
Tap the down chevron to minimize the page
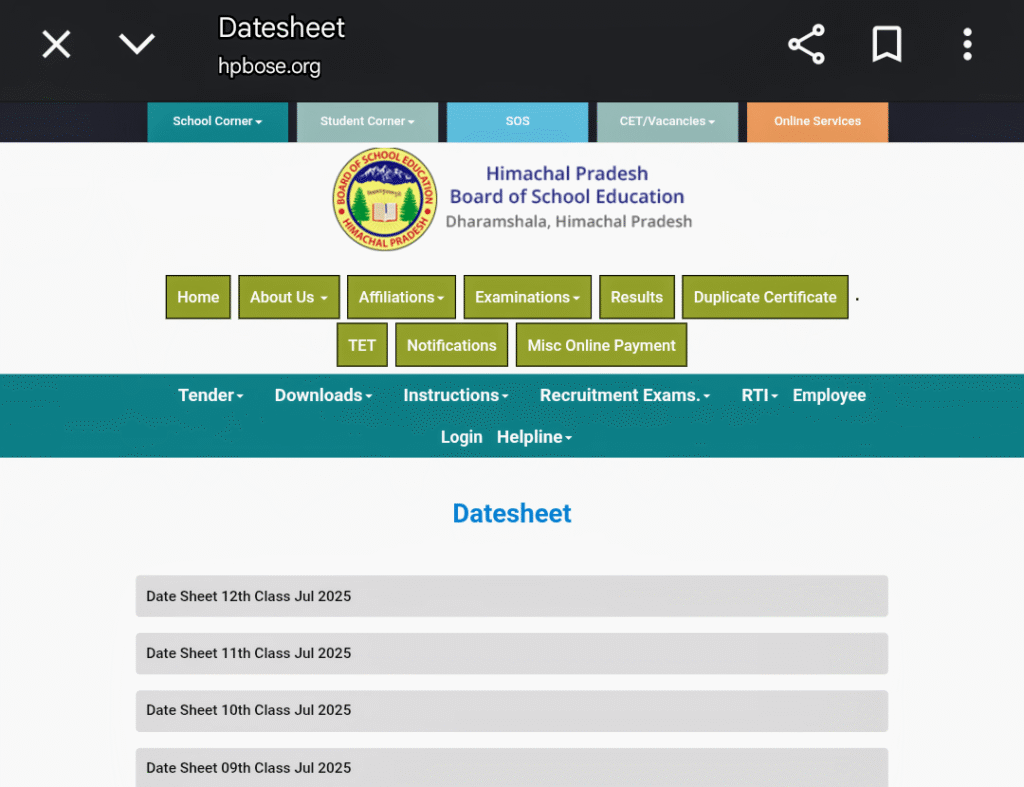pyautogui.click(x=137, y=44)
